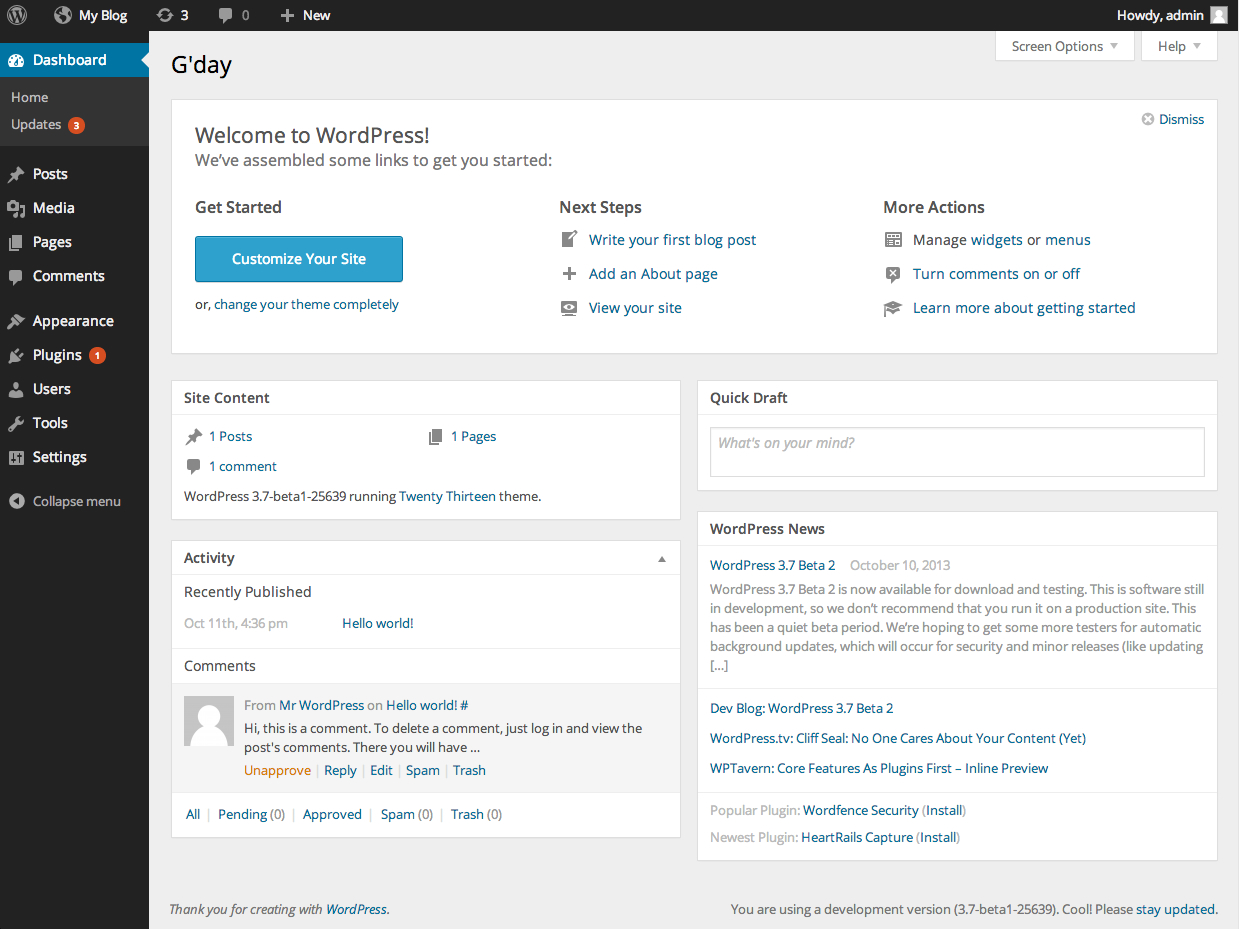This screenshot has width=1239, height=929.
Task: Open the Screen Options dropdown
Action: 1065,46
